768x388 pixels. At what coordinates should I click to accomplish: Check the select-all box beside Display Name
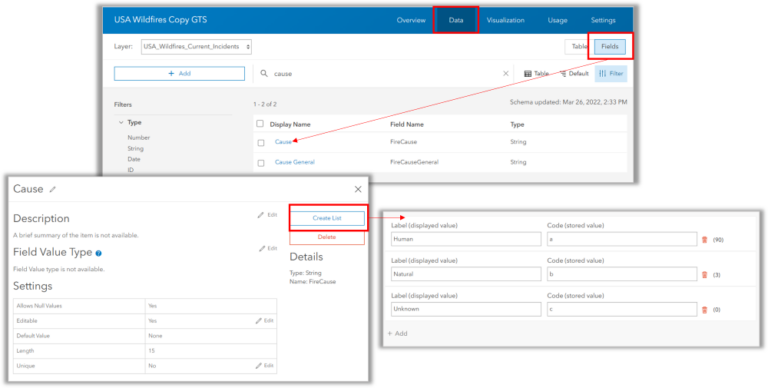[260, 124]
